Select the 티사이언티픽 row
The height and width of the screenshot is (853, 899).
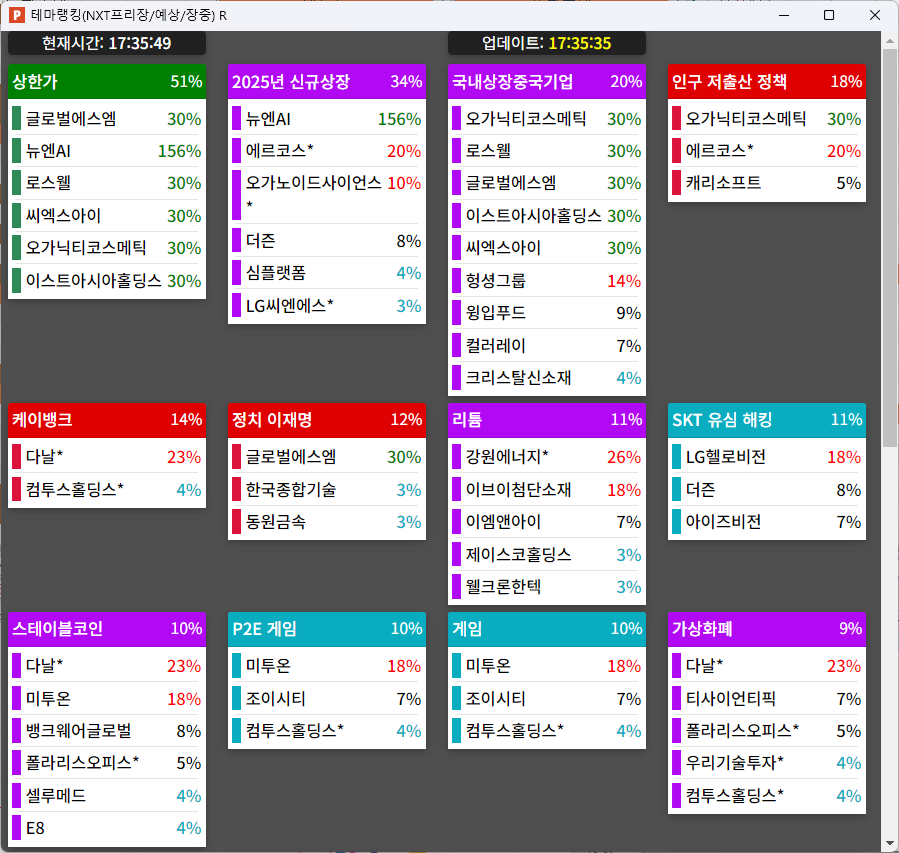[x=767, y=699]
